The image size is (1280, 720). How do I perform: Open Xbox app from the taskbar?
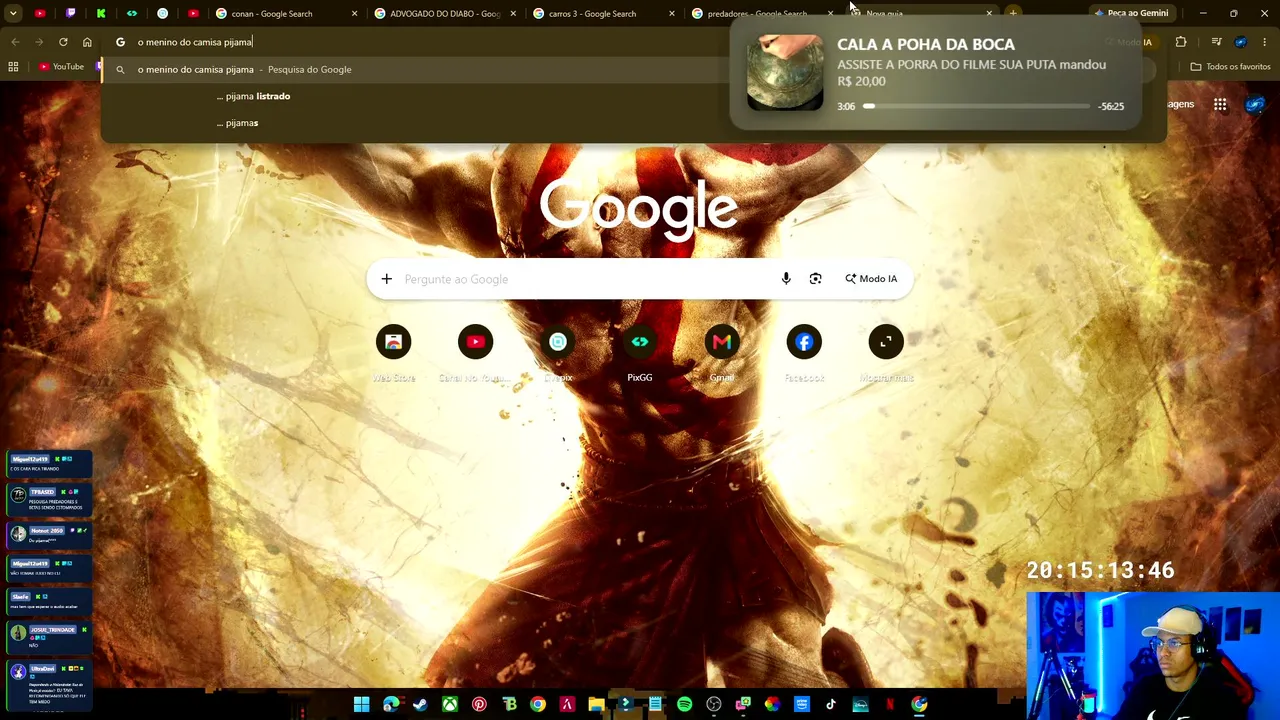point(450,705)
